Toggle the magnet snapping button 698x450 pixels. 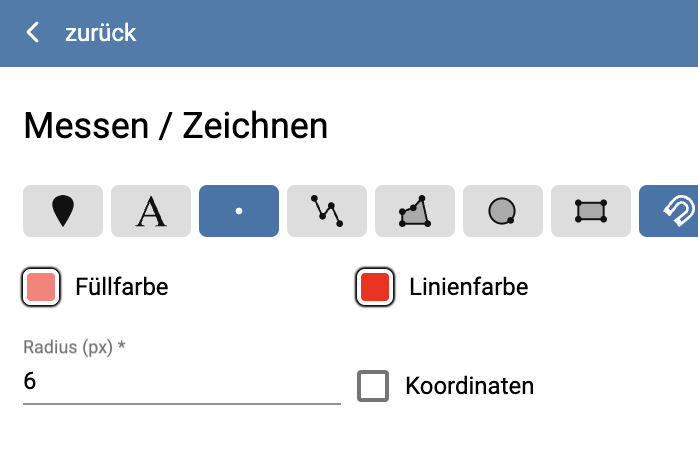(670, 211)
